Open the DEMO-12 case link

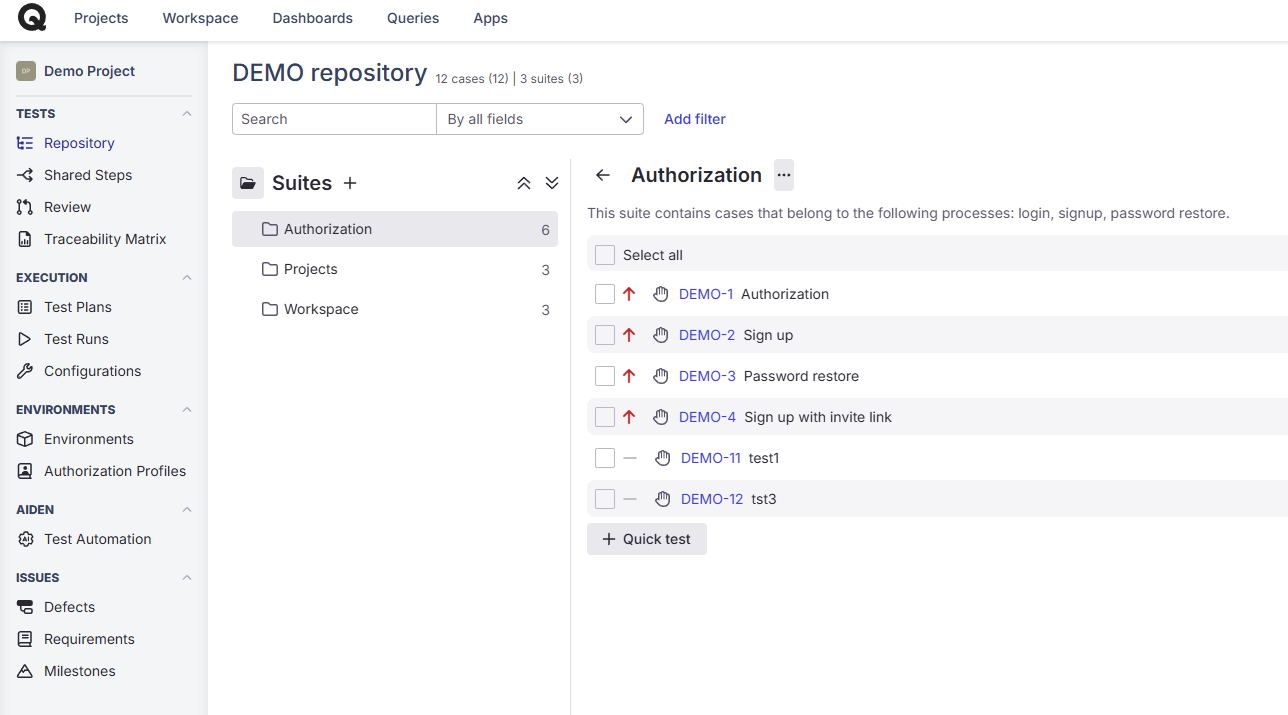(712, 499)
